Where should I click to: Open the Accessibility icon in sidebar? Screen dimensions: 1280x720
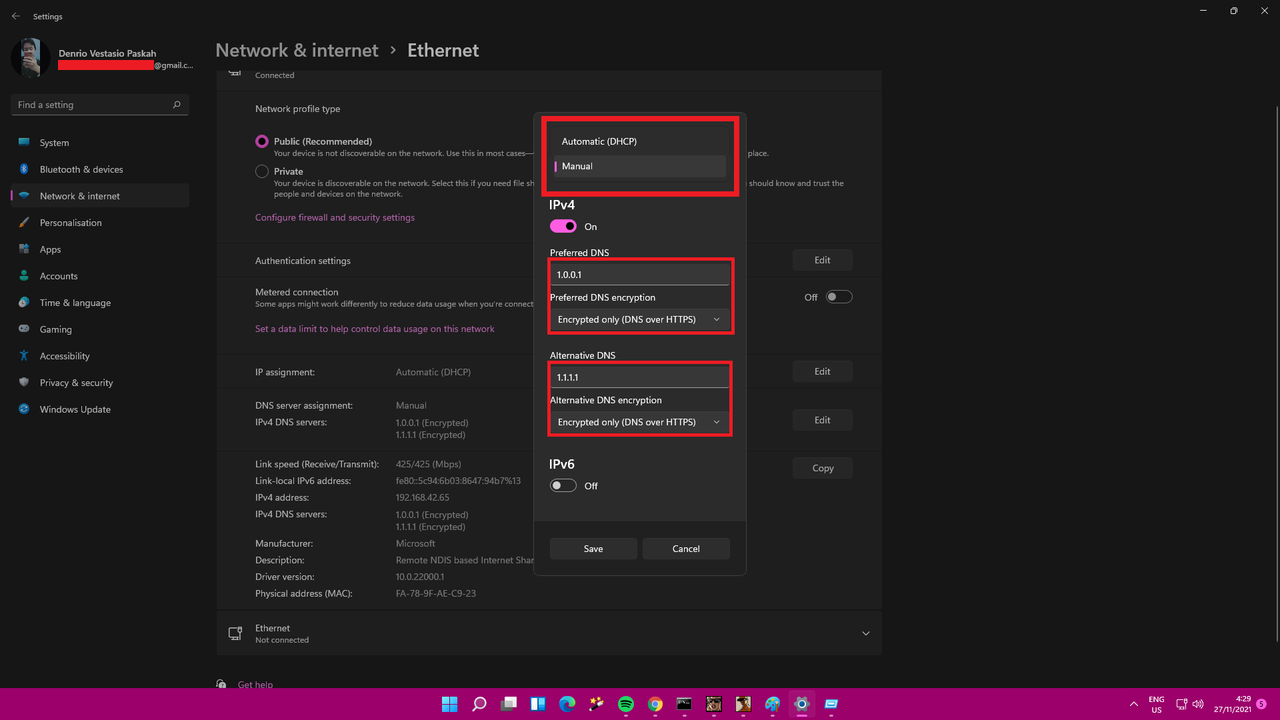(24, 356)
